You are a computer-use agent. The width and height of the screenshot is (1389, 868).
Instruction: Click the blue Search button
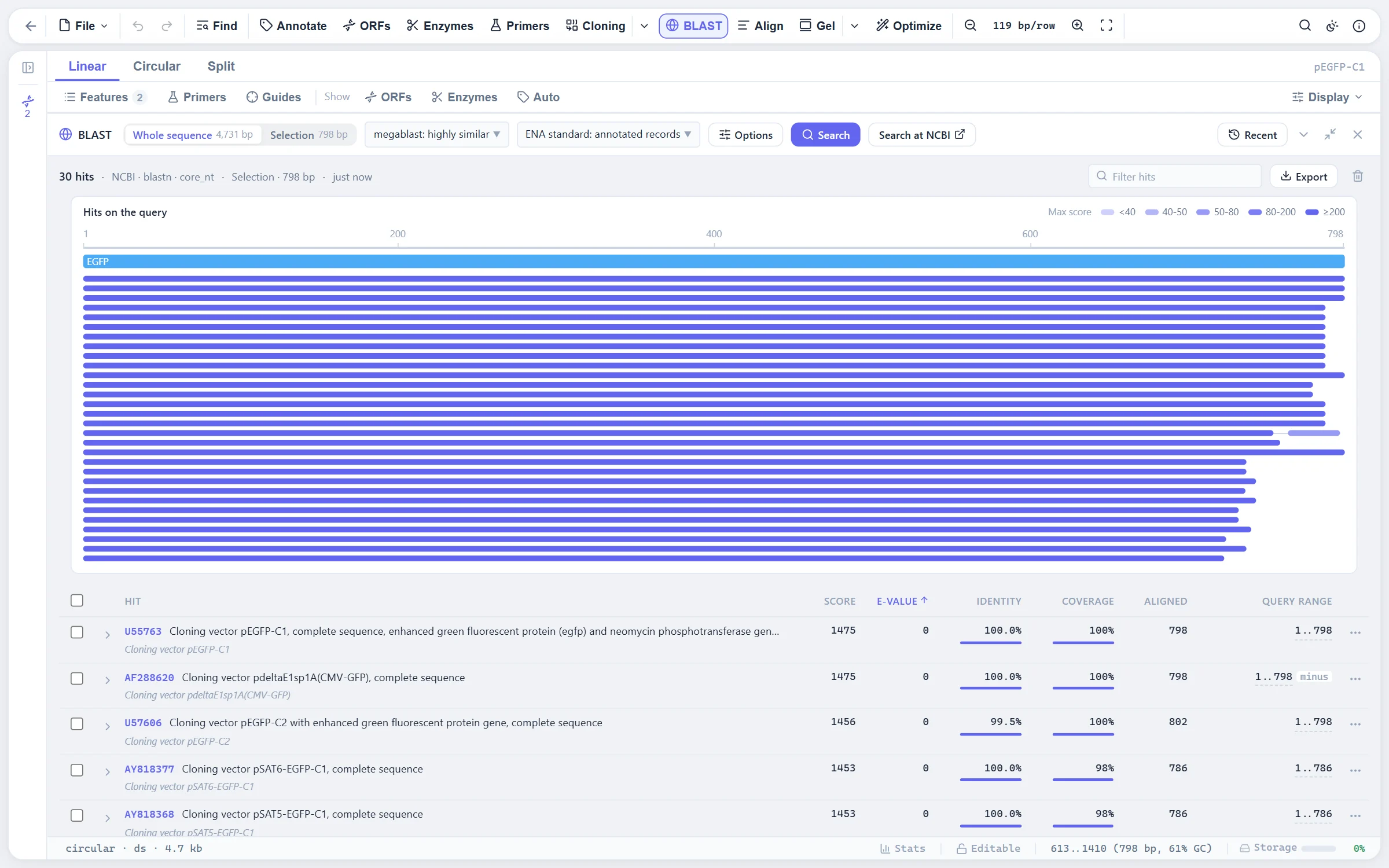[x=825, y=135]
